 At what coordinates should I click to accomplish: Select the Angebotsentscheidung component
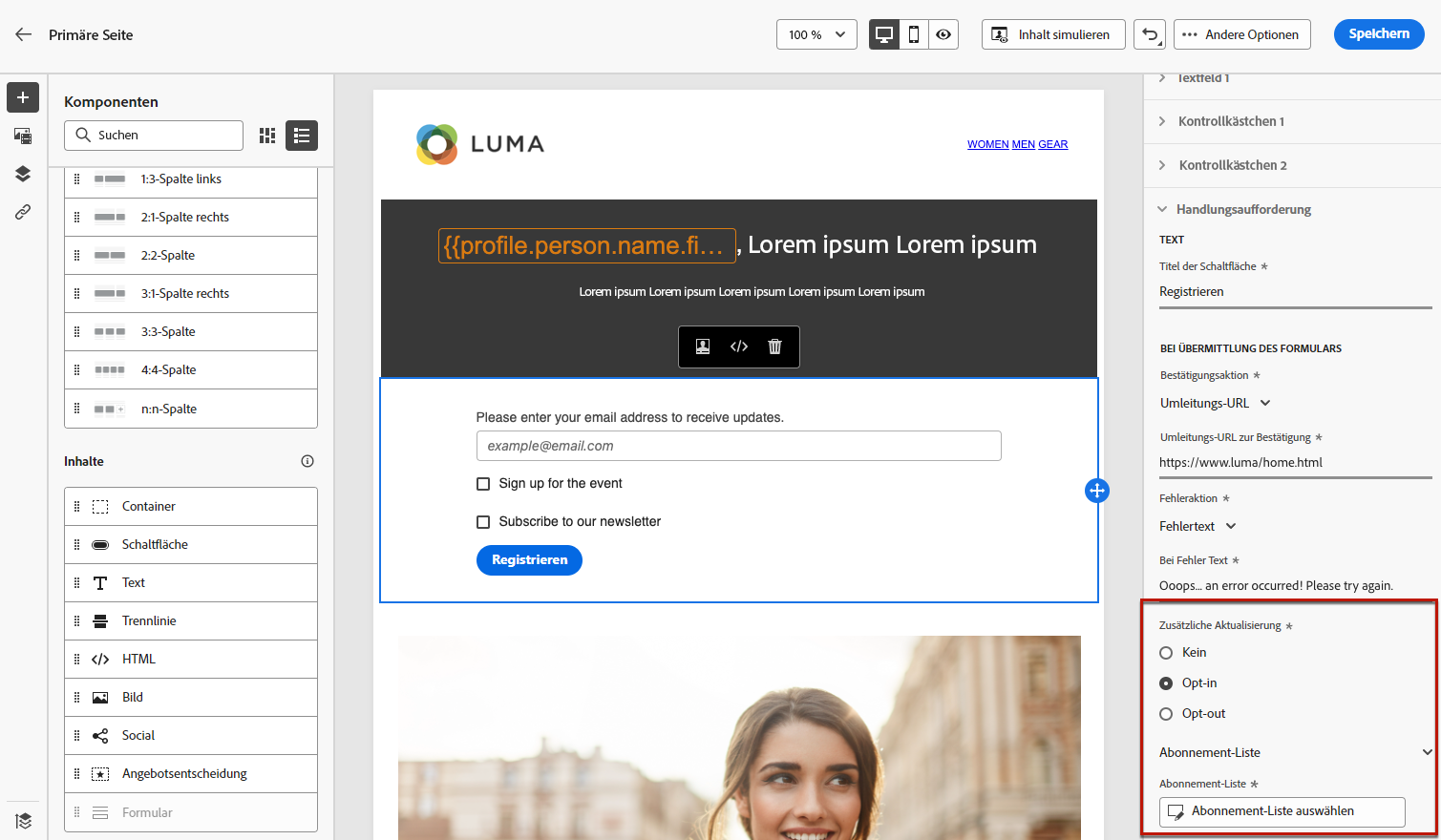pos(191,774)
